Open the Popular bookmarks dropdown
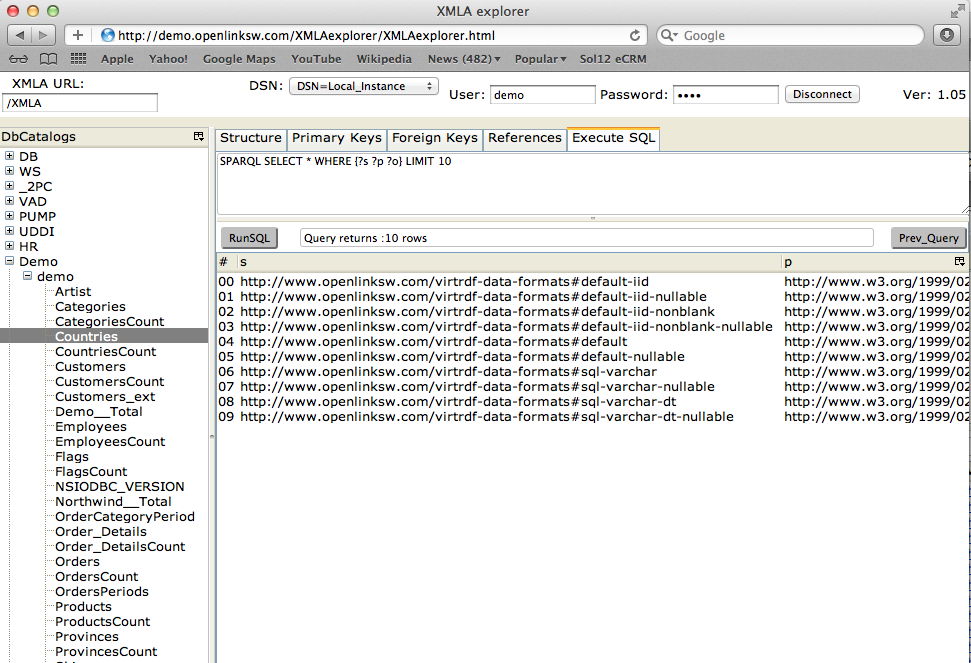Screen dimensions: 971x663 coord(540,59)
